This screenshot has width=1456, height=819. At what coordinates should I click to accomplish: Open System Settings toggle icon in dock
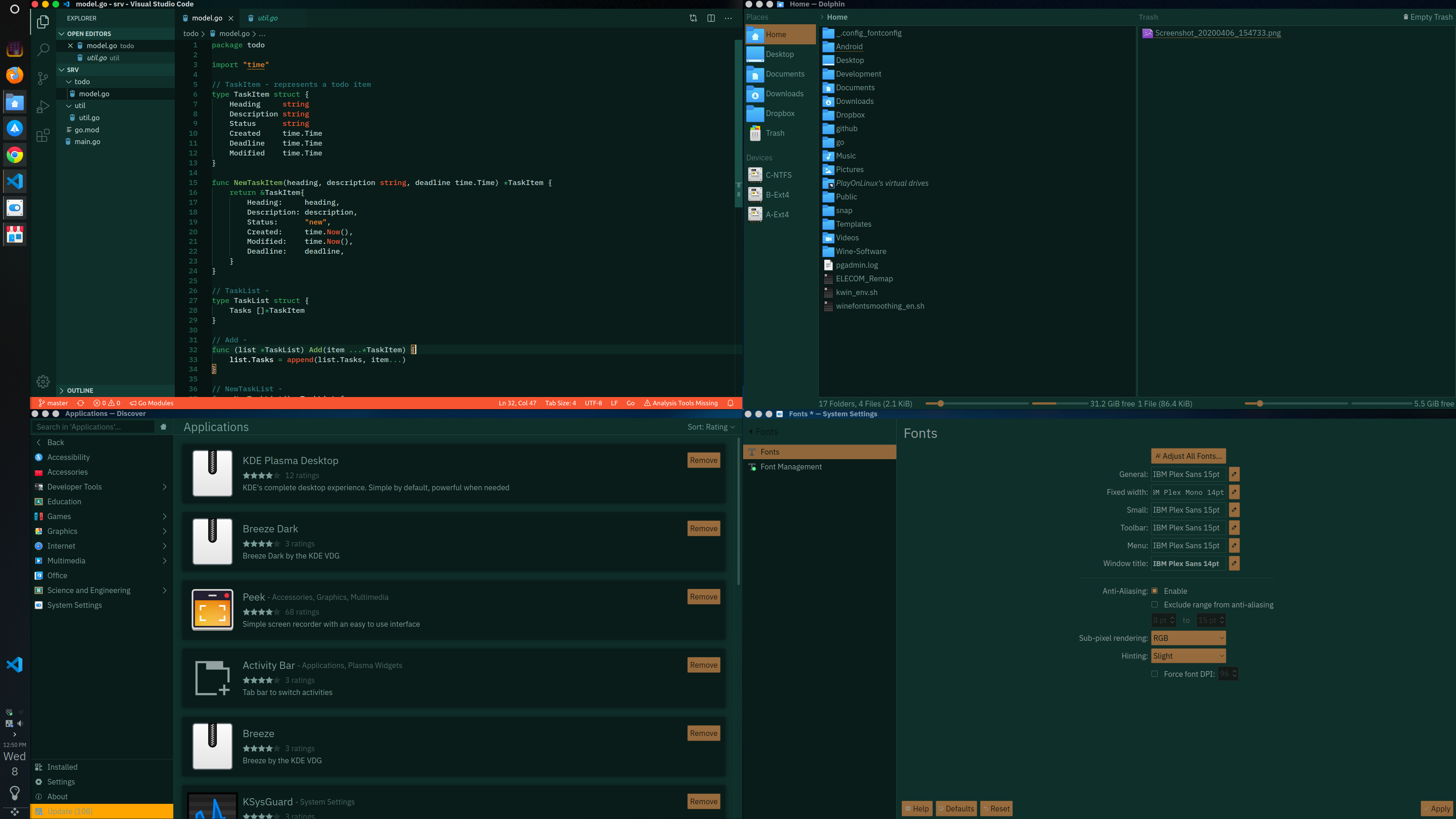point(15,208)
